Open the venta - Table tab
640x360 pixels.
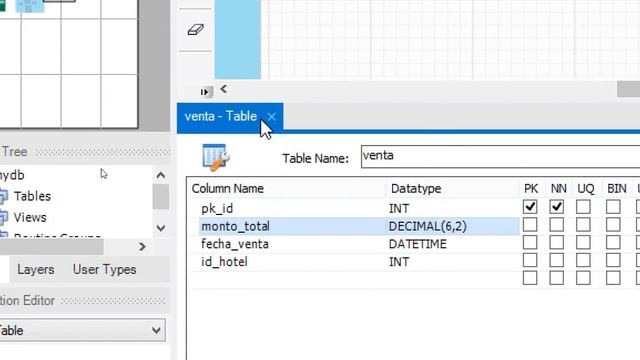click(221, 116)
